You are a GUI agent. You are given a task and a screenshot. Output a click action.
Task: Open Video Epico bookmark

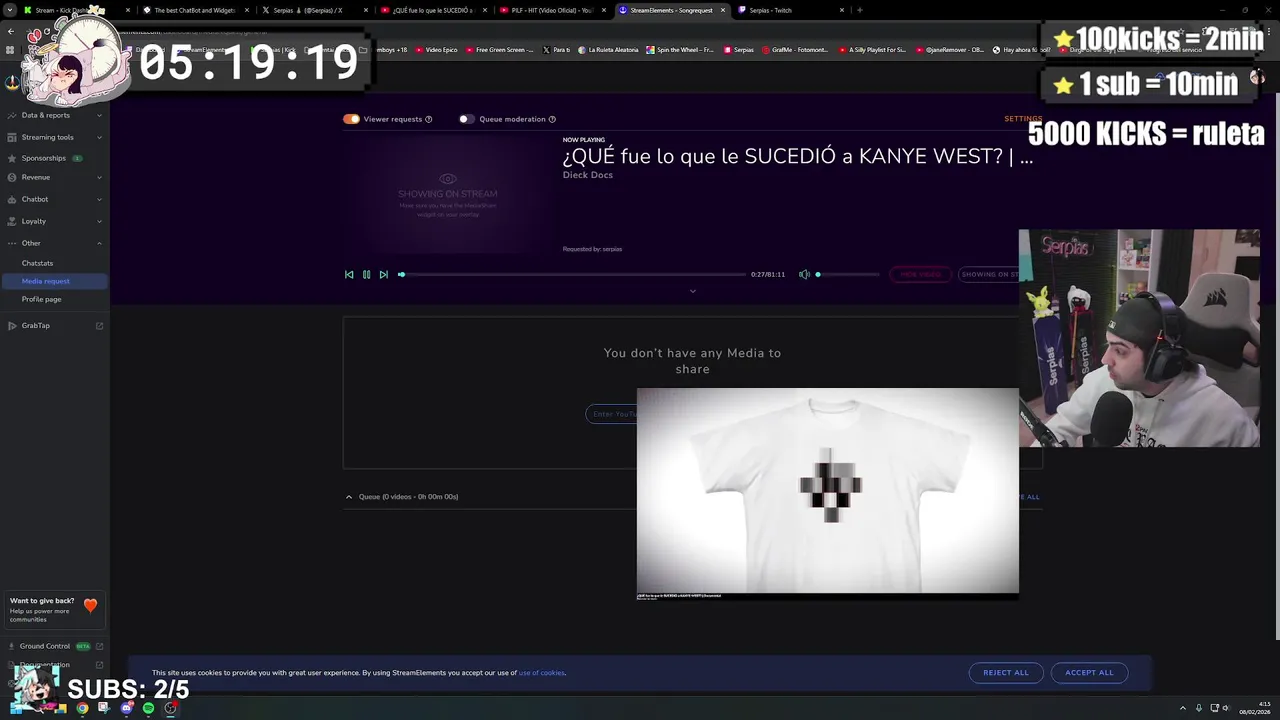(x=436, y=50)
